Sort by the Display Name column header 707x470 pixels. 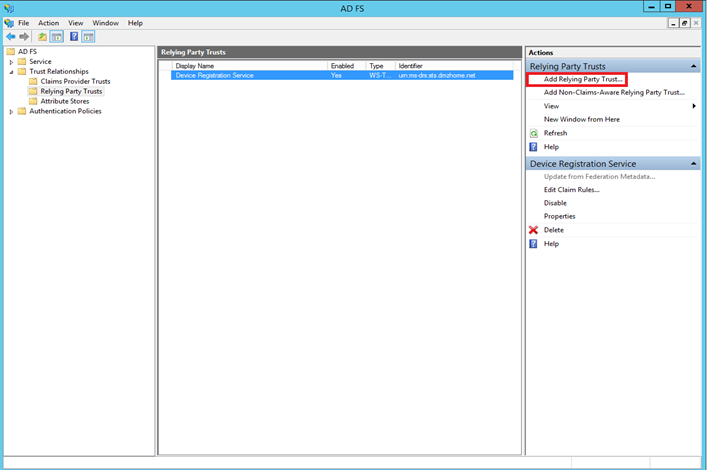click(249, 66)
